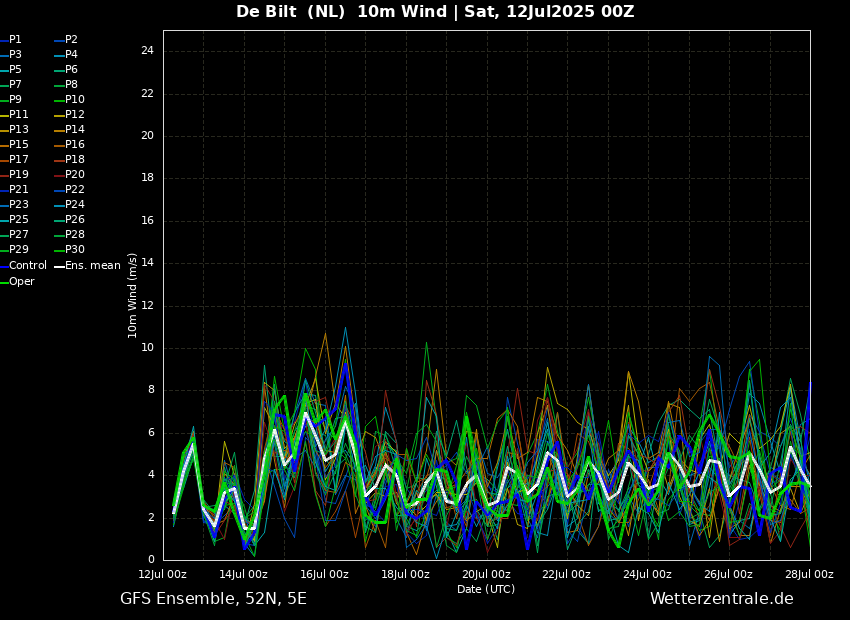Click the 10m Wind (m/s) axis label
Image resolution: width=850 pixels, height=620 pixels.
[133, 295]
